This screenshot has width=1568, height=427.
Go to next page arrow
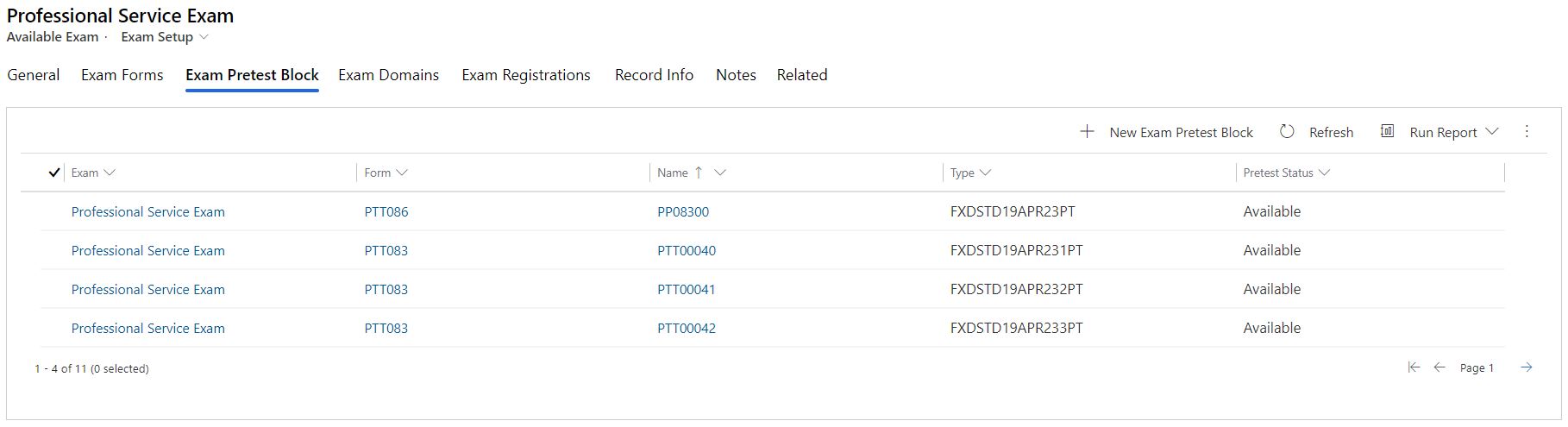tap(1527, 367)
